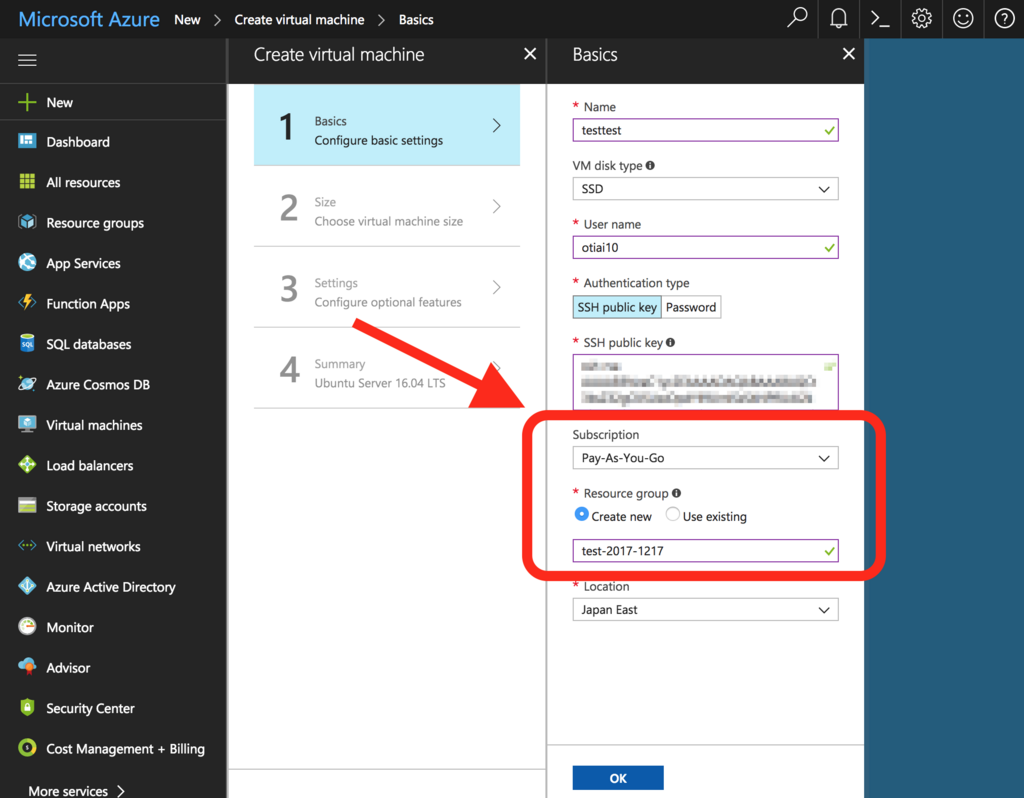Choose SSH public key authentication
The image size is (1024, 798).
pyautogui.click(x=616, y=307)
